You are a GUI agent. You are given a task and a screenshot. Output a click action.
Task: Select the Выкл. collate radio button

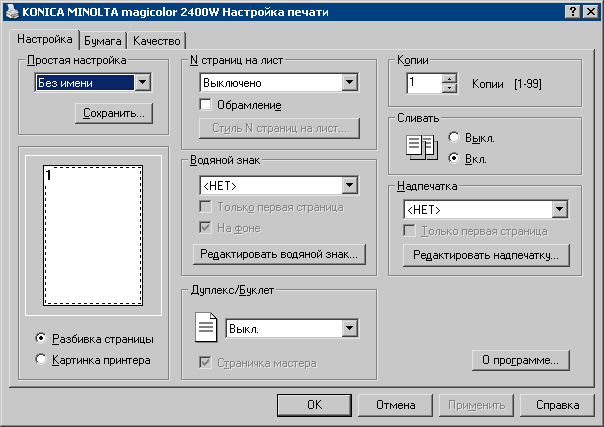454,137
